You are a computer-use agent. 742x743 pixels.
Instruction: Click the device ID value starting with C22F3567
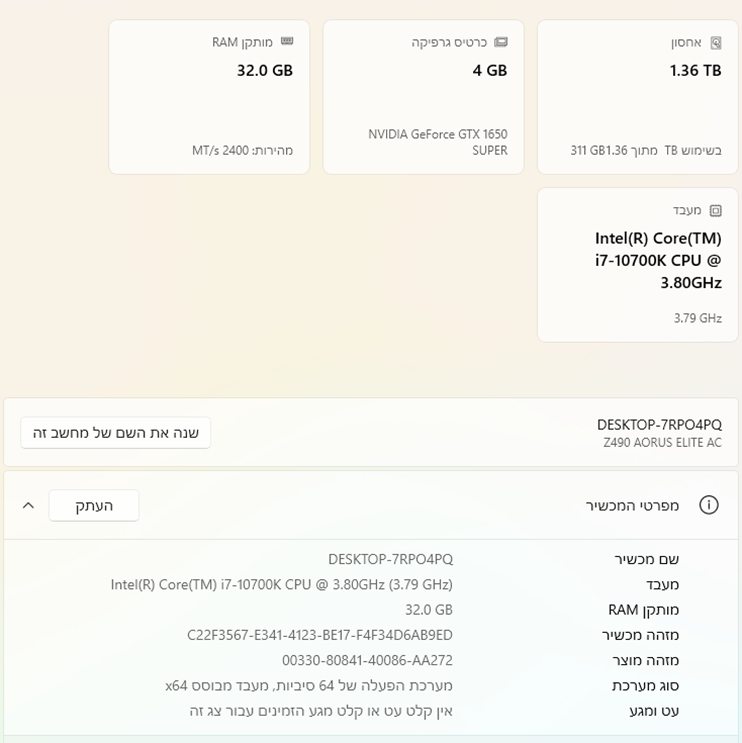click(x=320, y=635)
